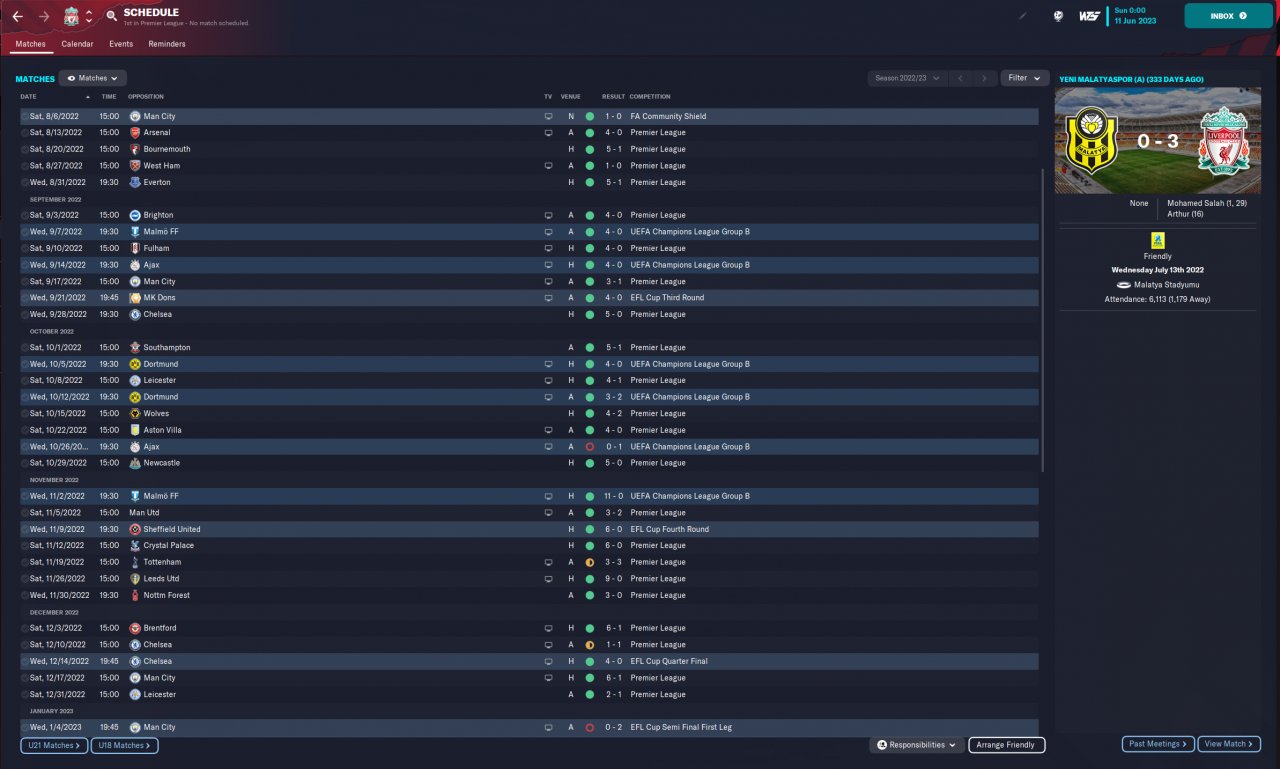1280x769 pixels.
Task: Tick the selection circle on the West Ham row
Action: 25,166
